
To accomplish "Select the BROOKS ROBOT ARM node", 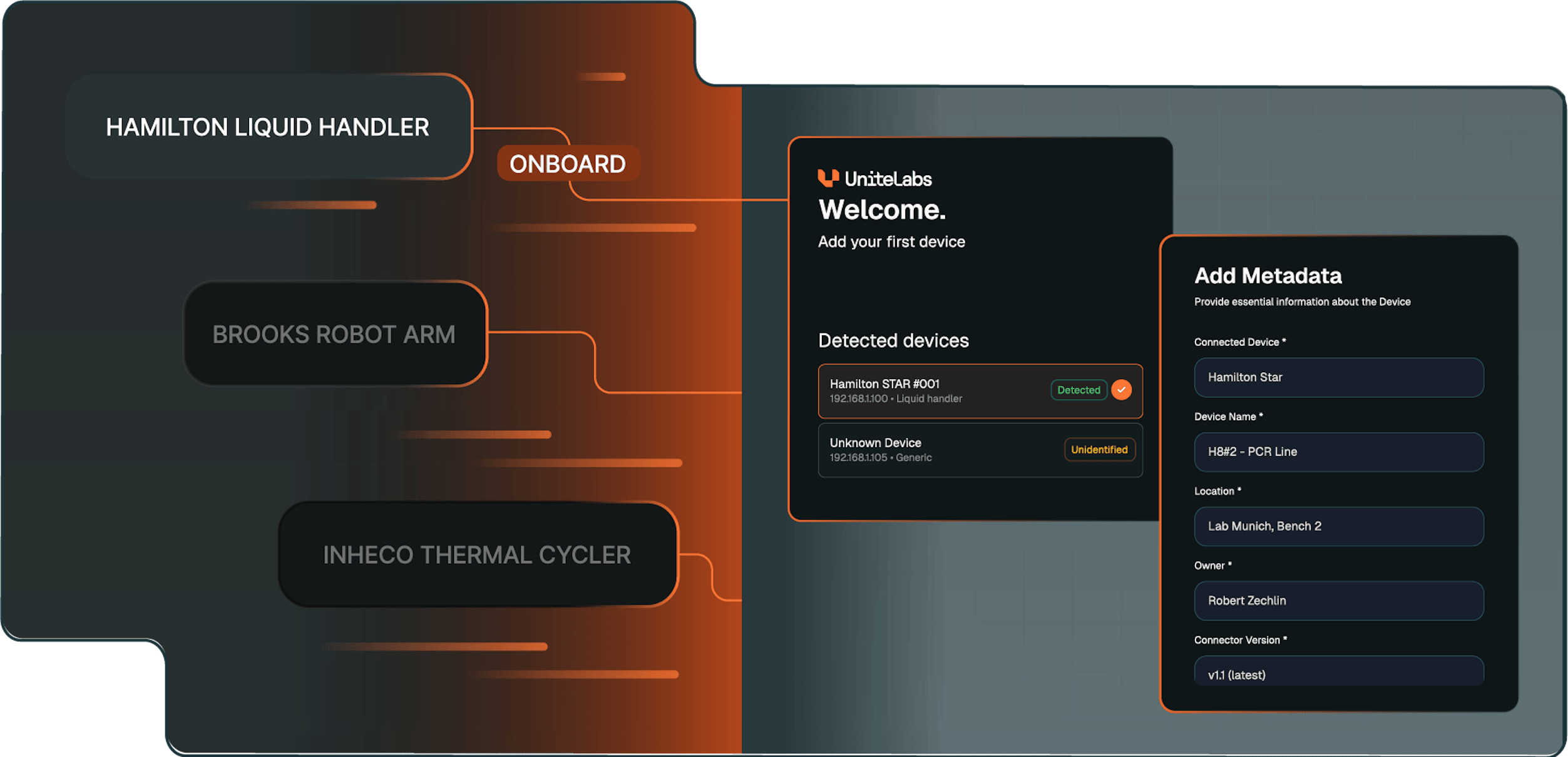I will click(x=334, y=334).
